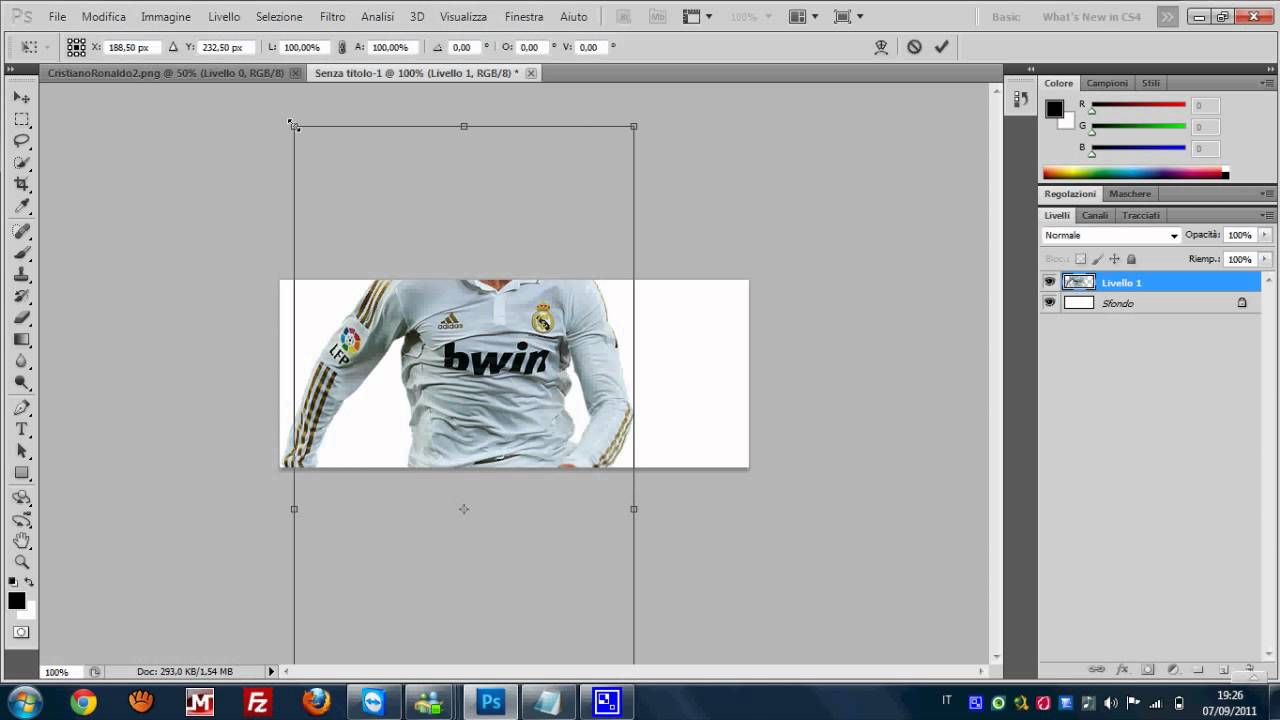Select the Type tool
This screenshot has width=1280, height=720.
click(x=21, y=429)
